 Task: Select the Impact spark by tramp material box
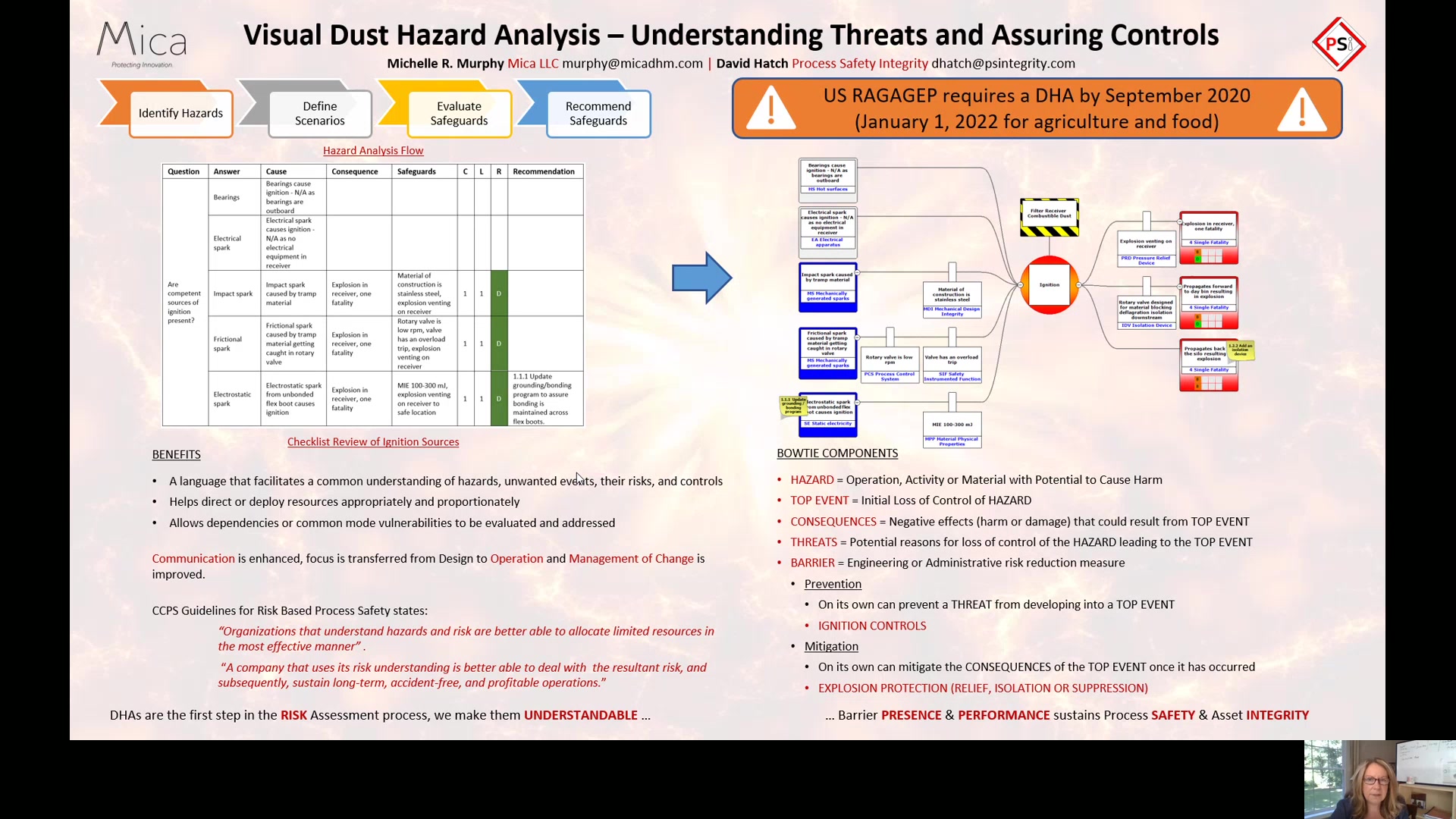coord(827,287)
